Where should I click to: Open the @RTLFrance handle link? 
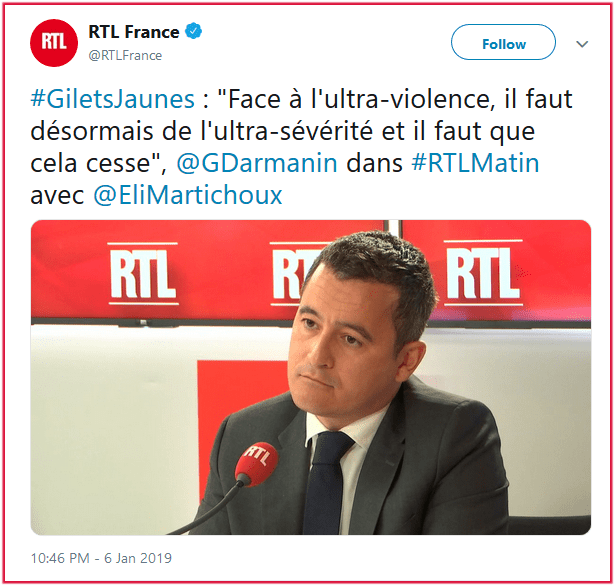(125, 56)
